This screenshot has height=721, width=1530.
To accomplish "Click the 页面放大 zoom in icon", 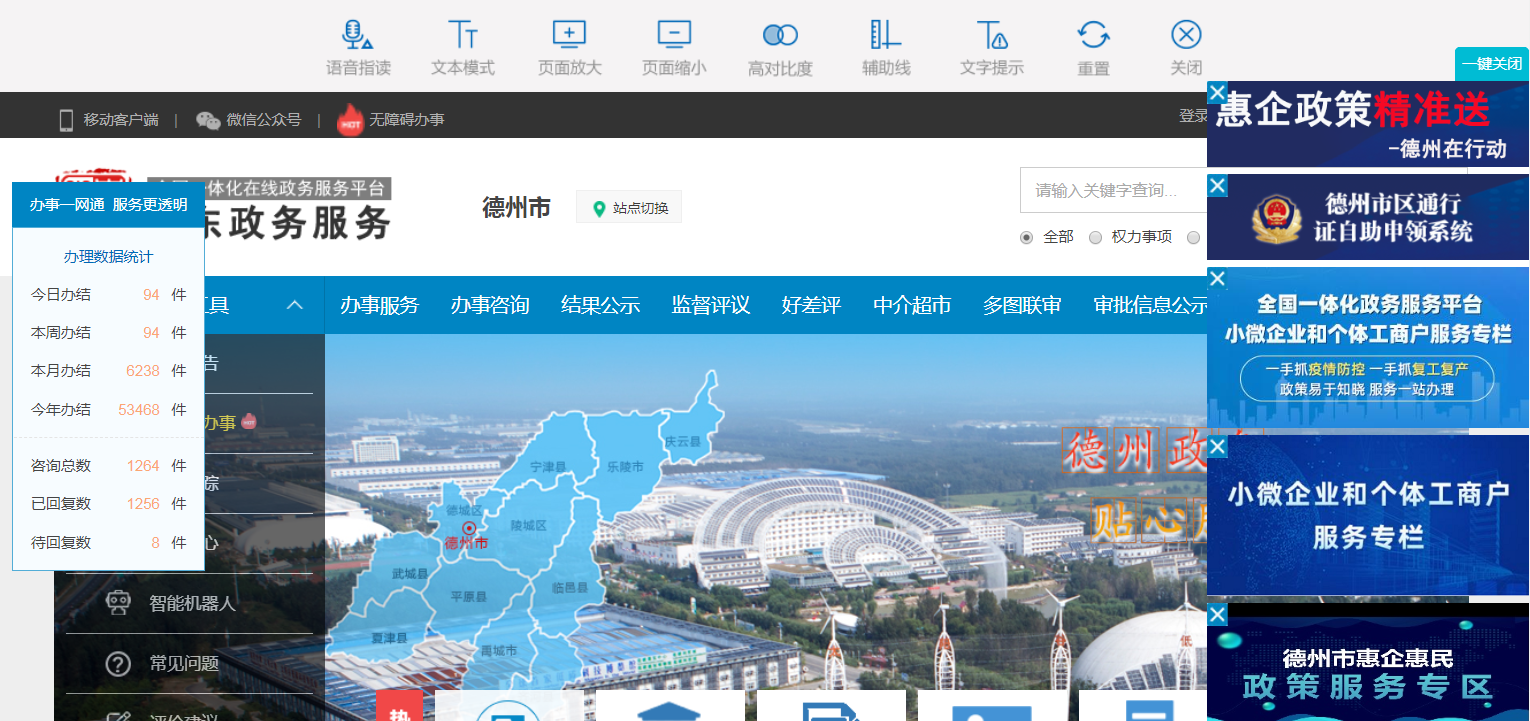I will point(569,45).
